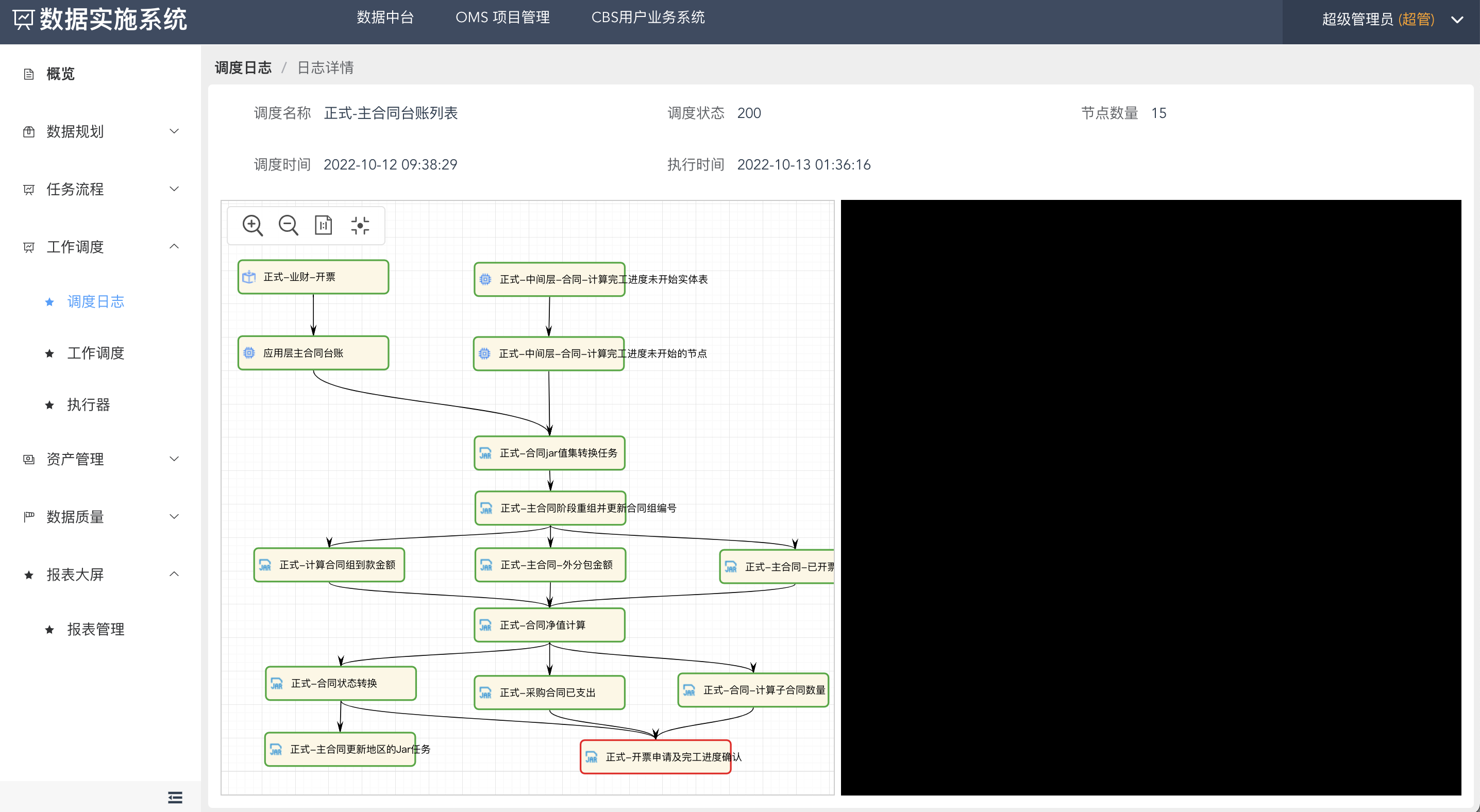Image resolution: width=1480 pixels, height=812 pixels.
Task: Open CBS用户业务系统 from top navigation
Action: [x=647, y=18]
